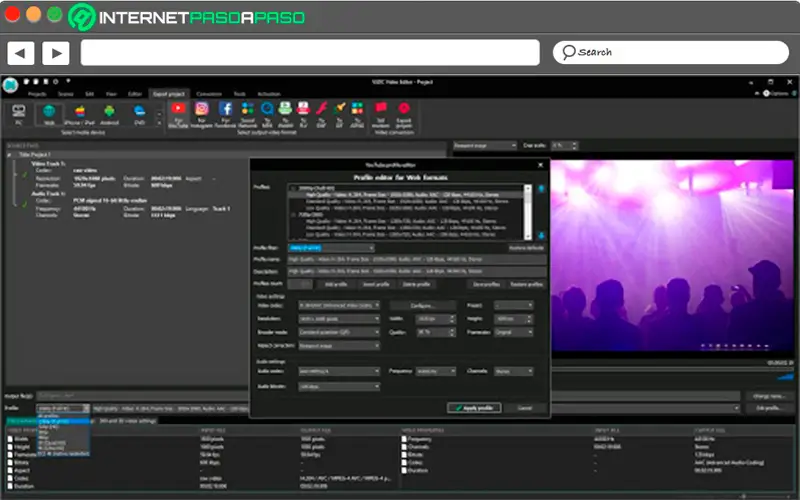This screenshot has height=500, width=800.
Task: Move profile down with the blue arrow
Action: [x=541, y=236]
